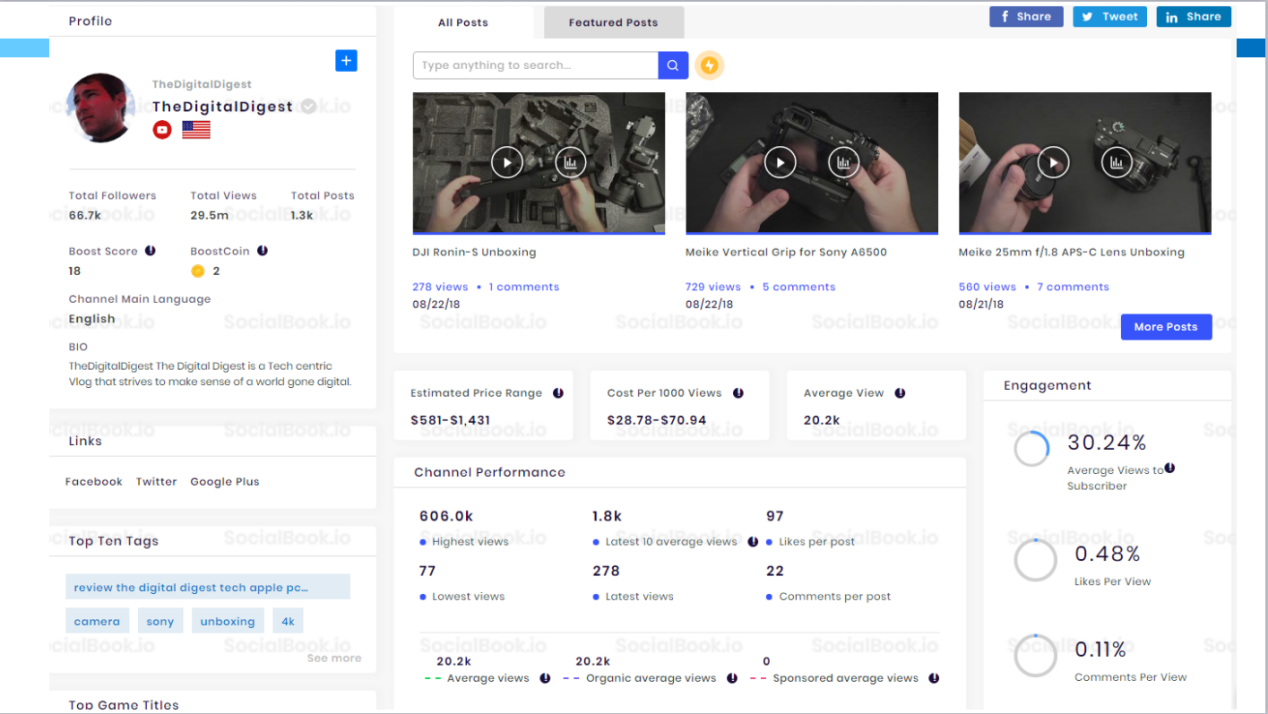
Task: Click the 5 comments link
Action: [799, 287]
